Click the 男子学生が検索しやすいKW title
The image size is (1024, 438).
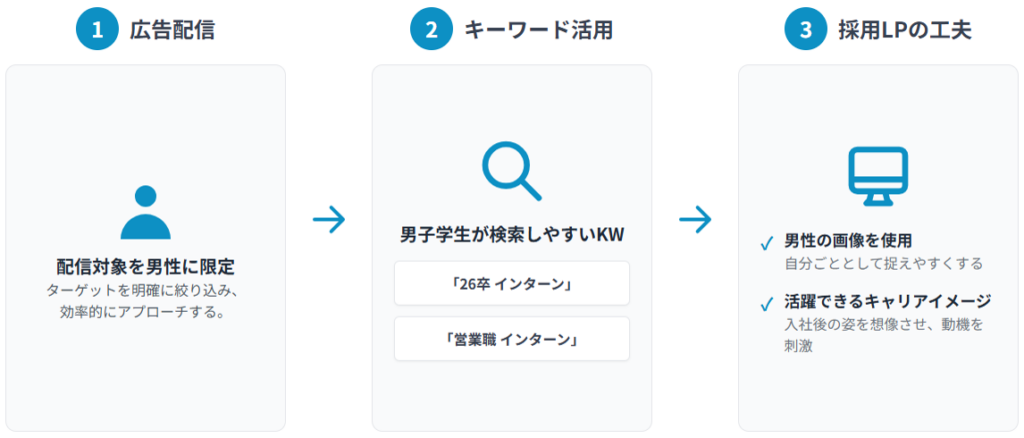[x=511, y=237]
